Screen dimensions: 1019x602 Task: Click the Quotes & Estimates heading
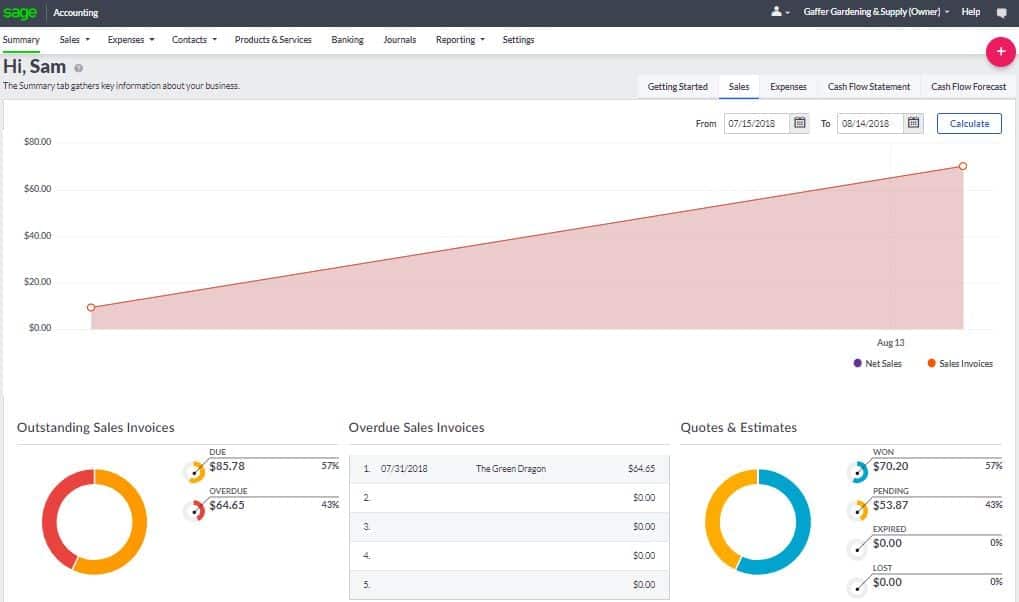tap(738, 427)
